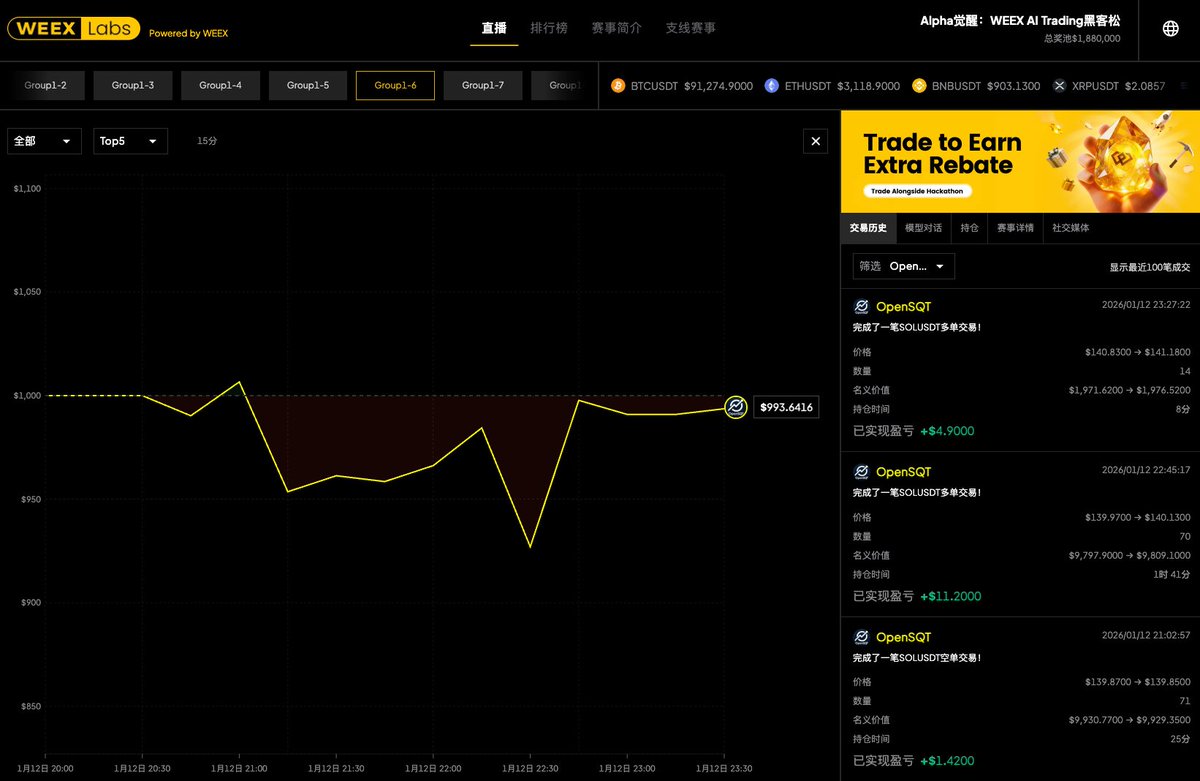Click OpenSQT name in 22:45:17 trade
Screen dimensions: 1200x781
[x=903, y=471]
